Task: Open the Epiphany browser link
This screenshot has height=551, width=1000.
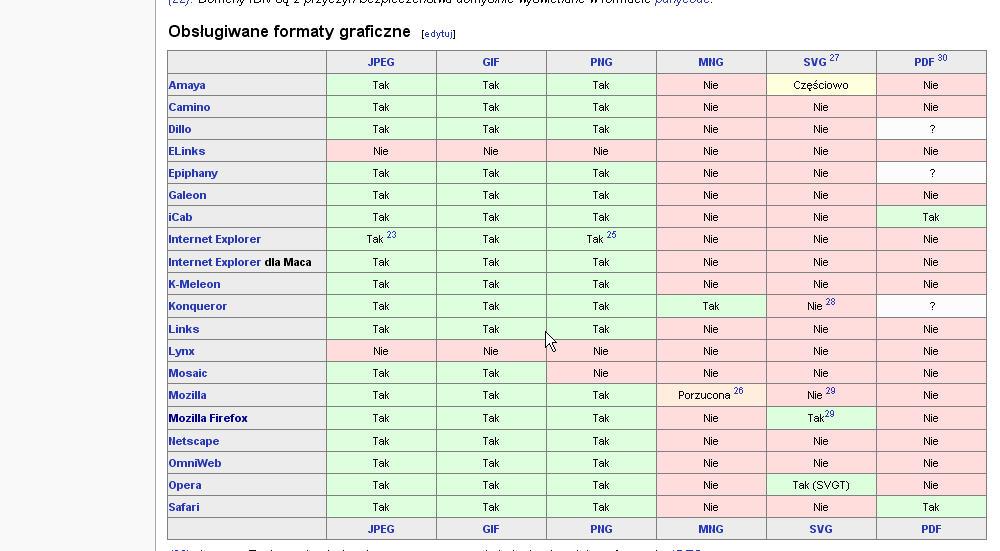Action: (193, 173)
